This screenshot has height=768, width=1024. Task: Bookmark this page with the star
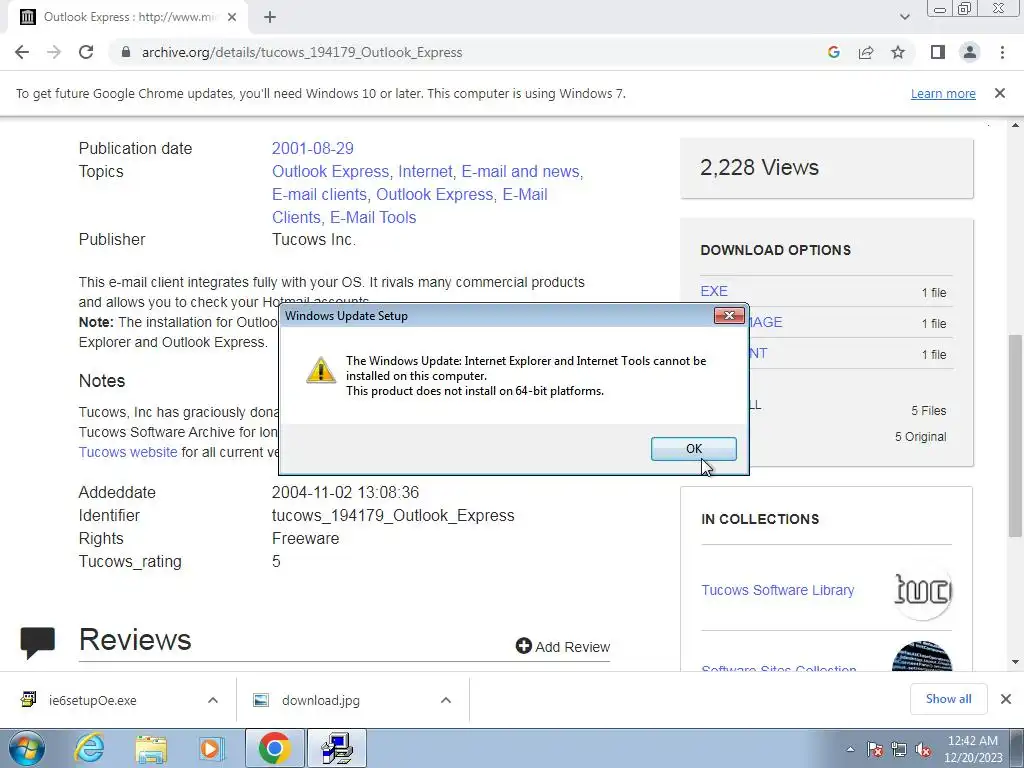coord(898,52)
